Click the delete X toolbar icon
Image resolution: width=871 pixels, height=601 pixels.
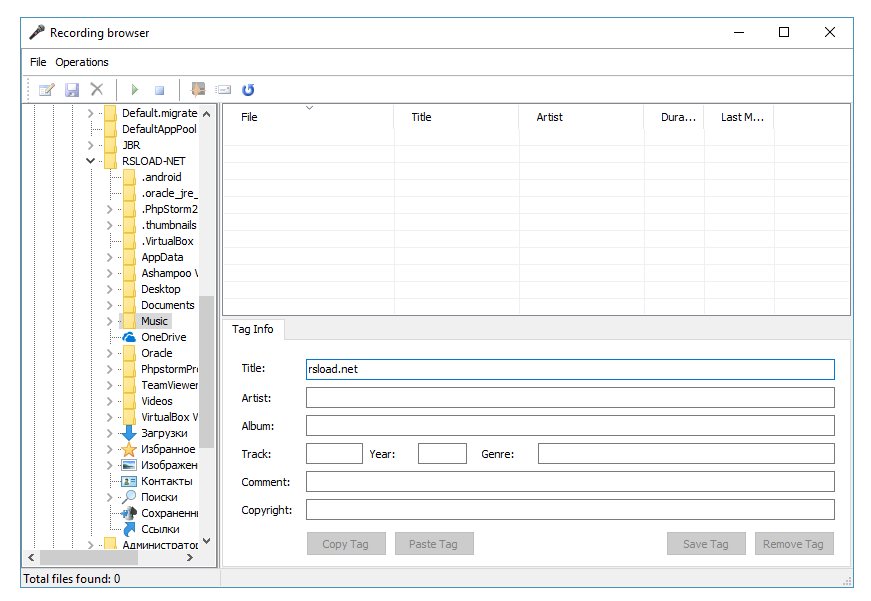[x=97, y=90]
